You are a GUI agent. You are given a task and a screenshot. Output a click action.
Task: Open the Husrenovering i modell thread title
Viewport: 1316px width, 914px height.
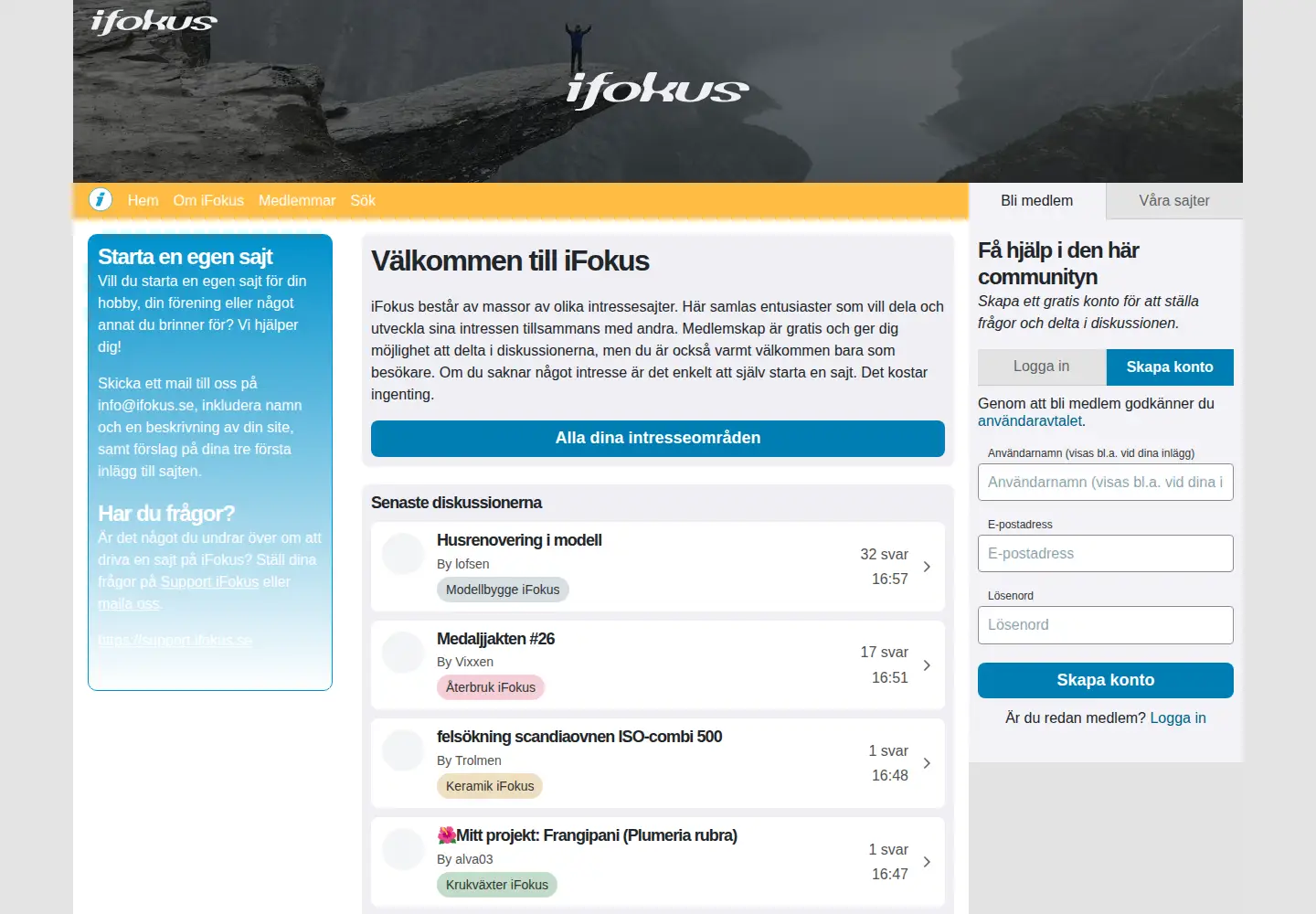519,540
